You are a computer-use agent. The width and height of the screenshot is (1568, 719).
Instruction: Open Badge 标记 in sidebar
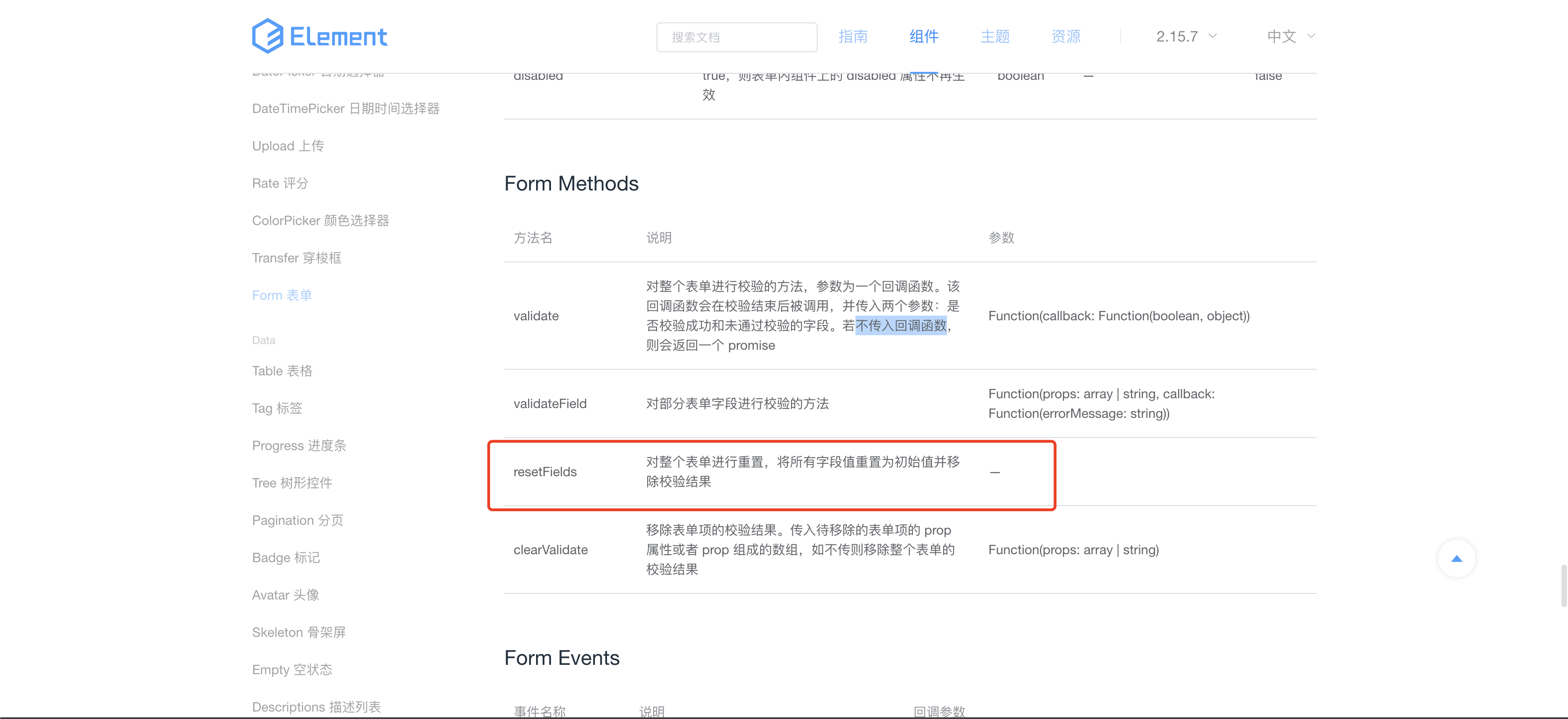click(285, 557)
